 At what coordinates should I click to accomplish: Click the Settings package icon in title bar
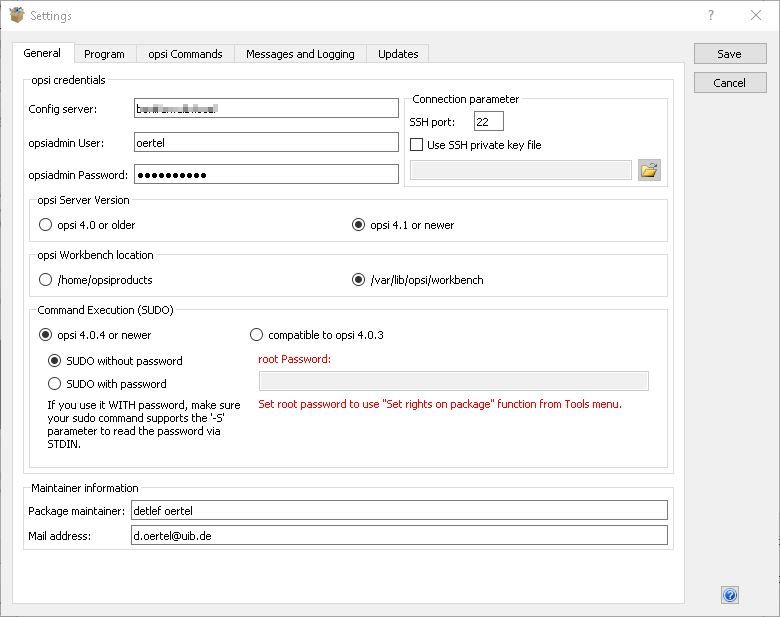(x=16, y=15)
